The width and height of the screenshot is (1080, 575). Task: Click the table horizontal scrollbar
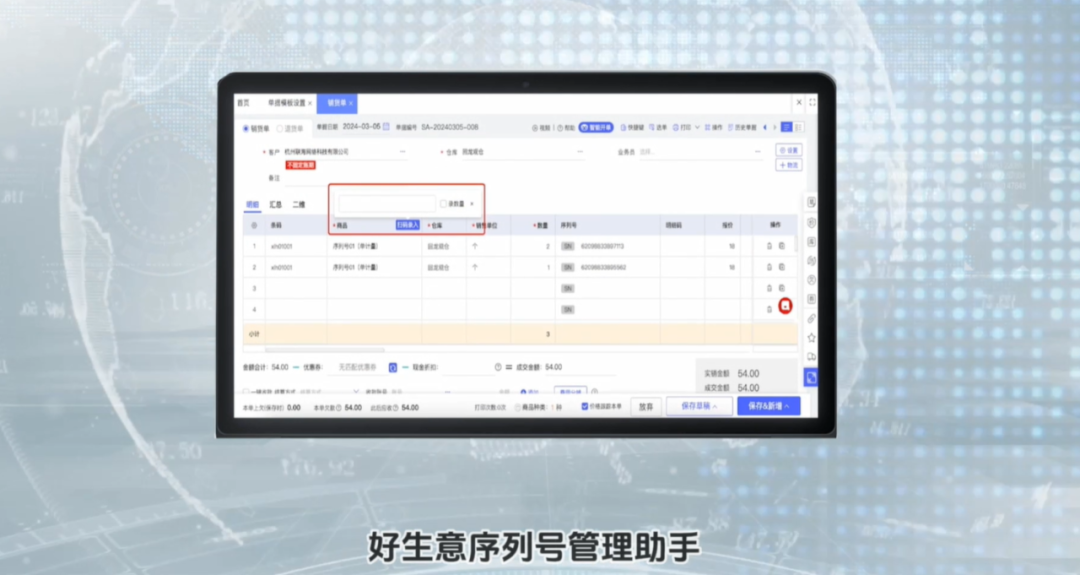pyautogui.click(x=324, y=350)
